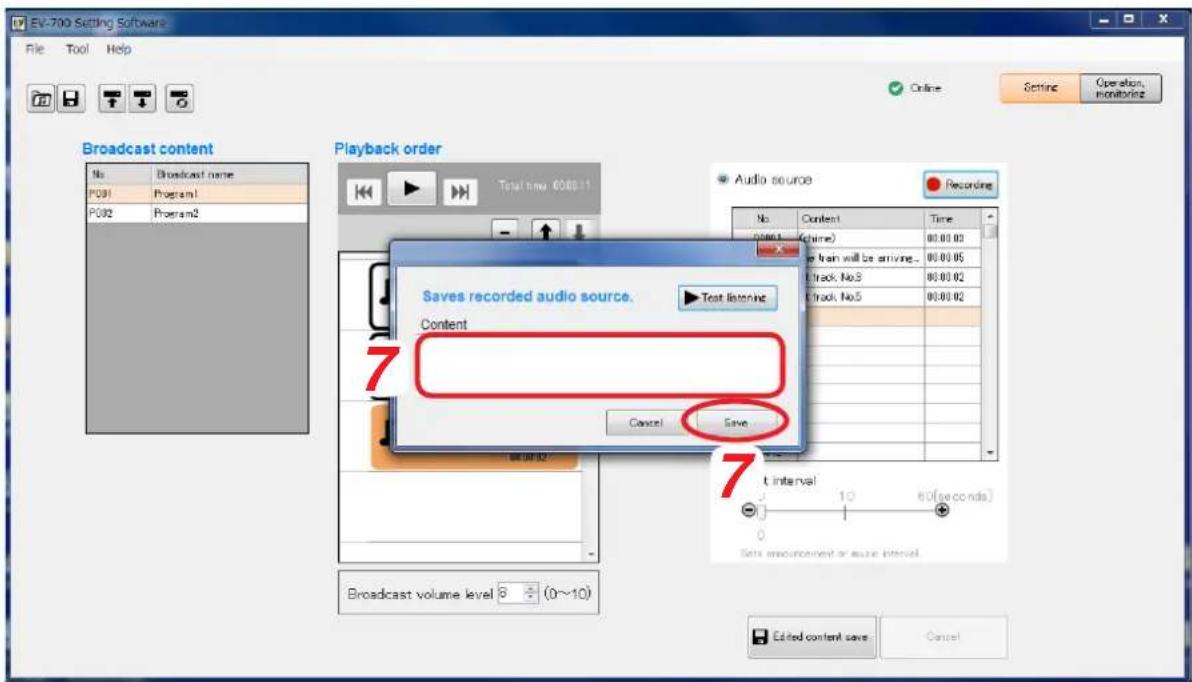Click into the Content text field

(x=600, y=365)
